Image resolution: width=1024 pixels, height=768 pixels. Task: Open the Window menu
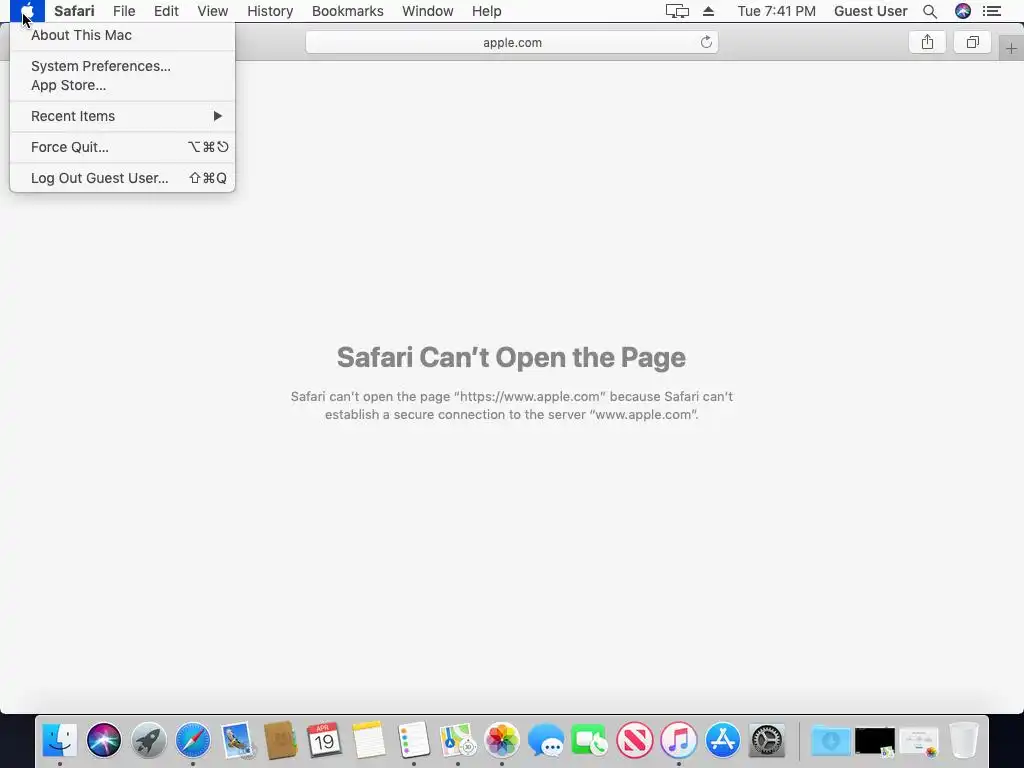(x=427, y=11)
